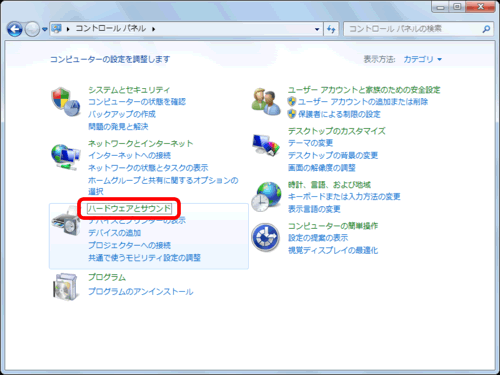Open 視覚ディスプレイの最適化 link
This screenshot has height=375, width=500.
tap(333, 250)
